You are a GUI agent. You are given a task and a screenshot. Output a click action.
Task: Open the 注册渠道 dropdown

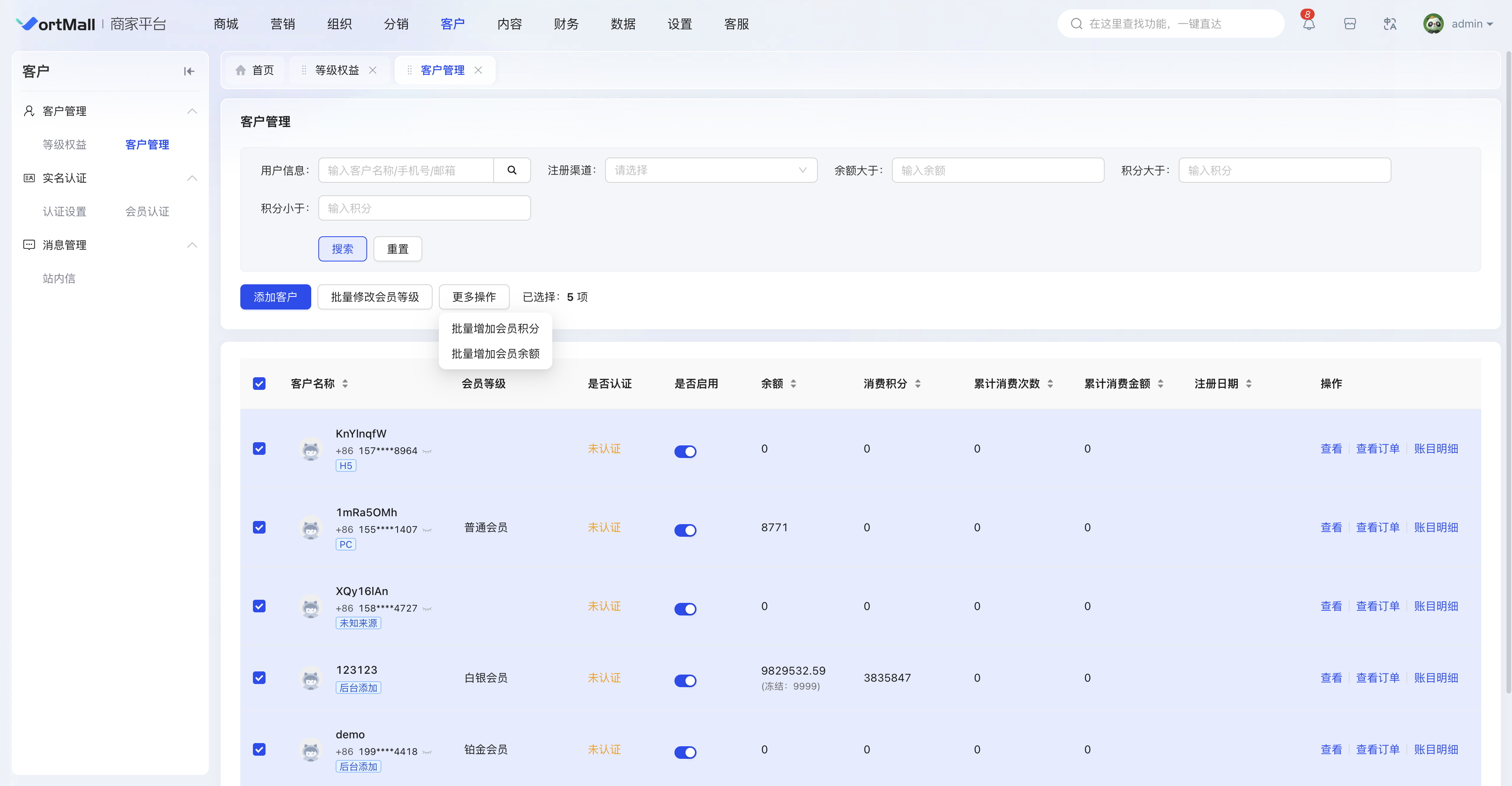coord(711,170)
